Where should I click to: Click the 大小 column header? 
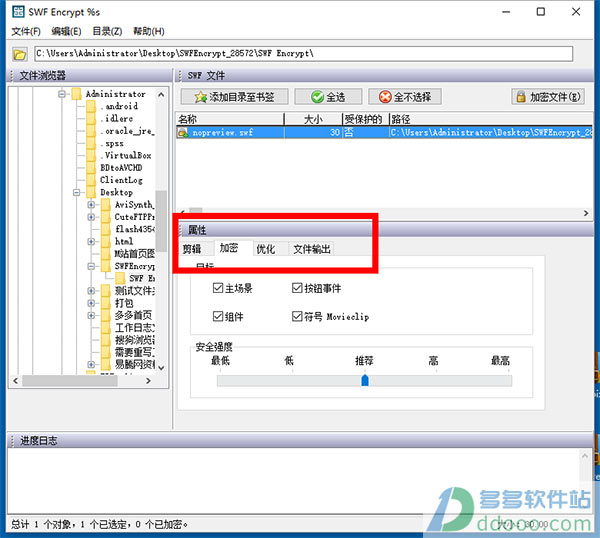pos(313,119)
